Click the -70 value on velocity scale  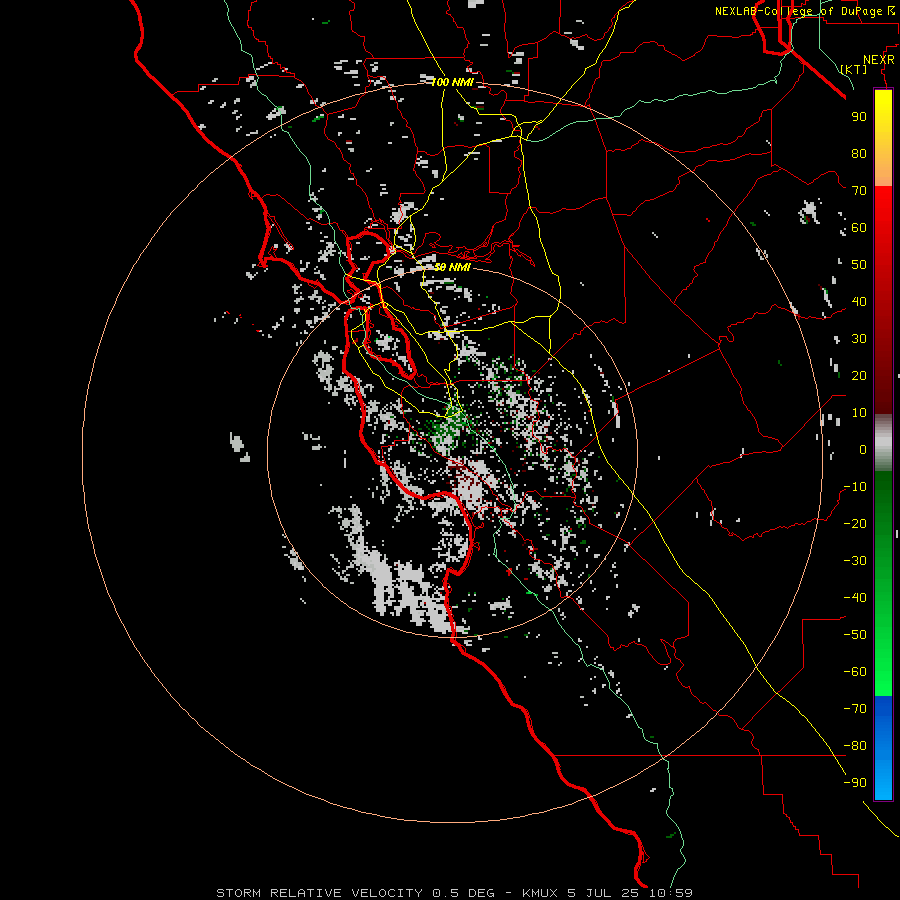tap(855, 709)
